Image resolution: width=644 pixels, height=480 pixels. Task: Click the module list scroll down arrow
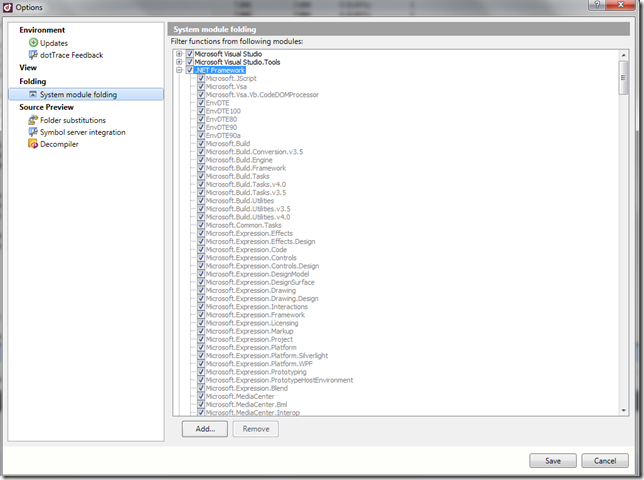point(623,410)
